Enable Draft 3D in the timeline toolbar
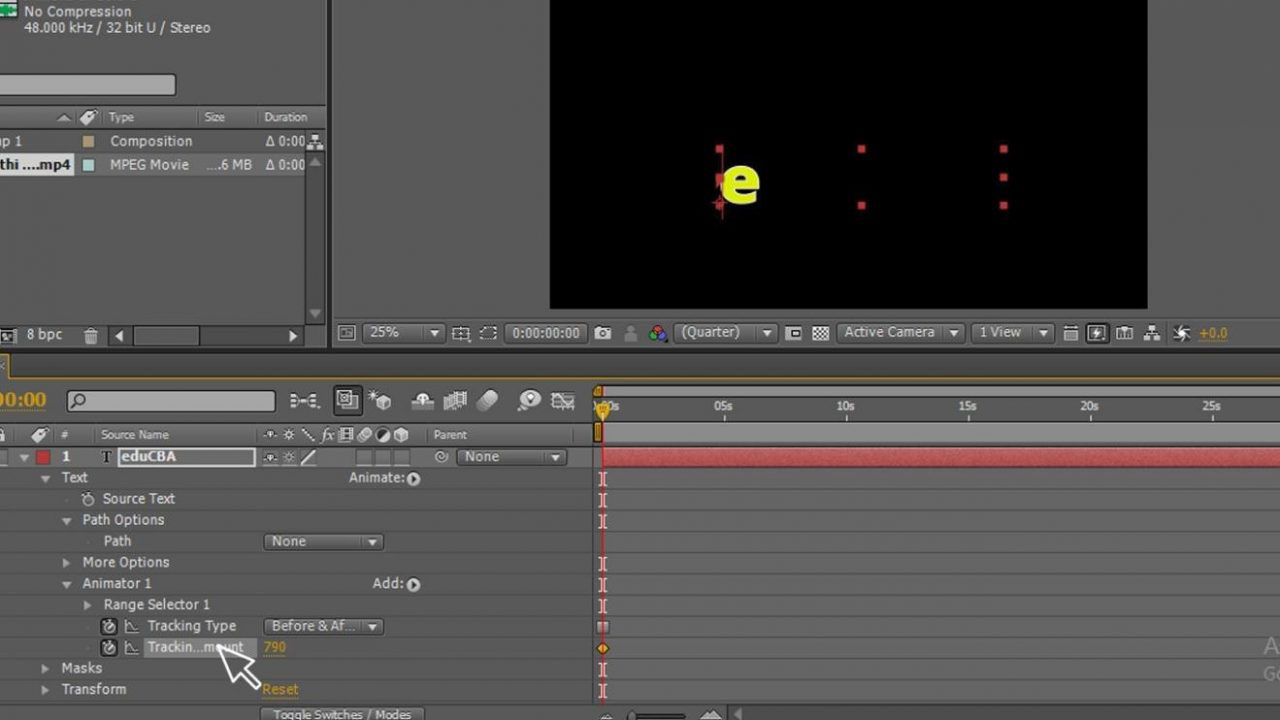The width and height of the screenshot is (1280, 720). point(382,400)
